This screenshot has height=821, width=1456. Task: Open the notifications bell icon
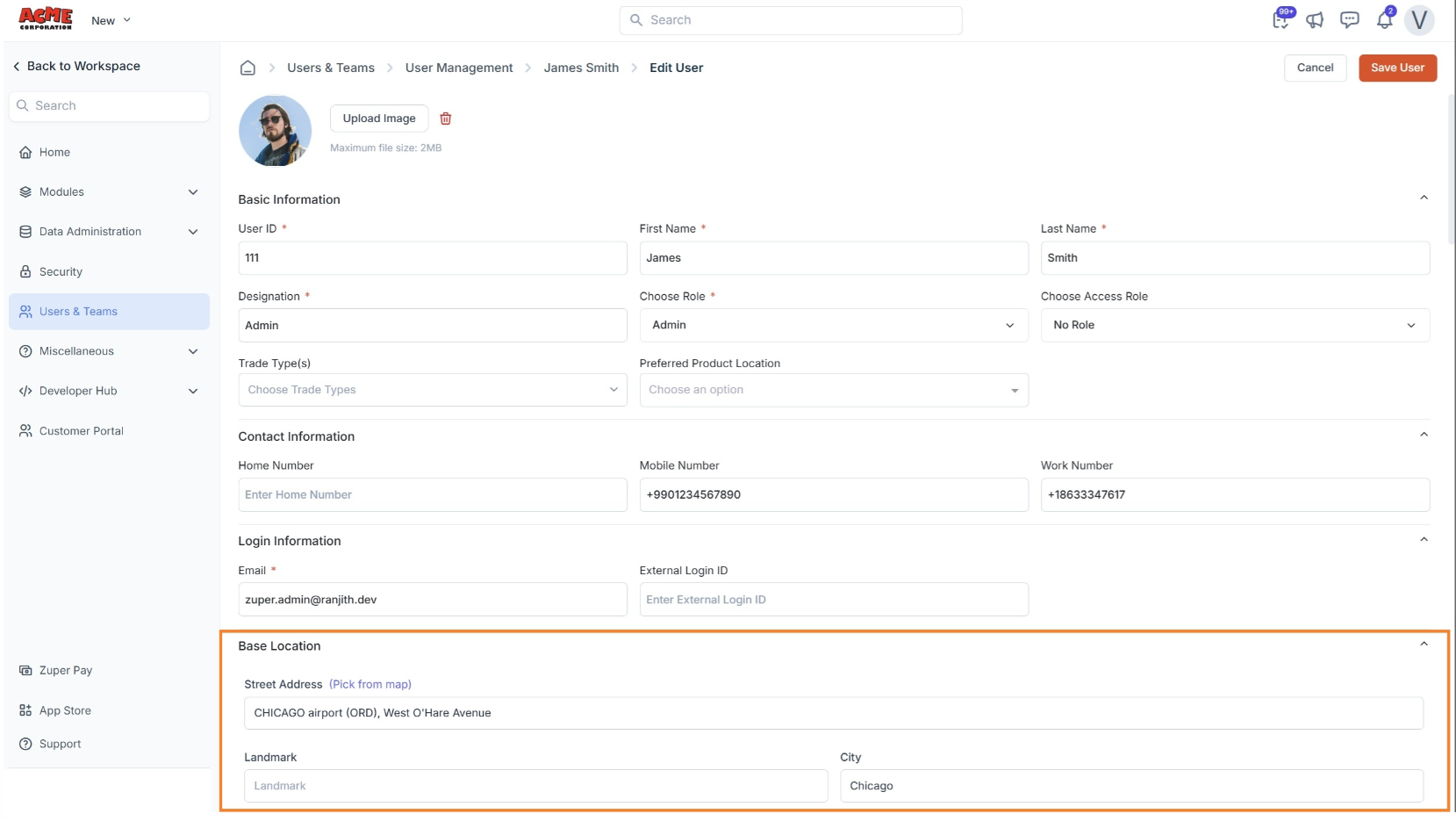click(1384, 20)
